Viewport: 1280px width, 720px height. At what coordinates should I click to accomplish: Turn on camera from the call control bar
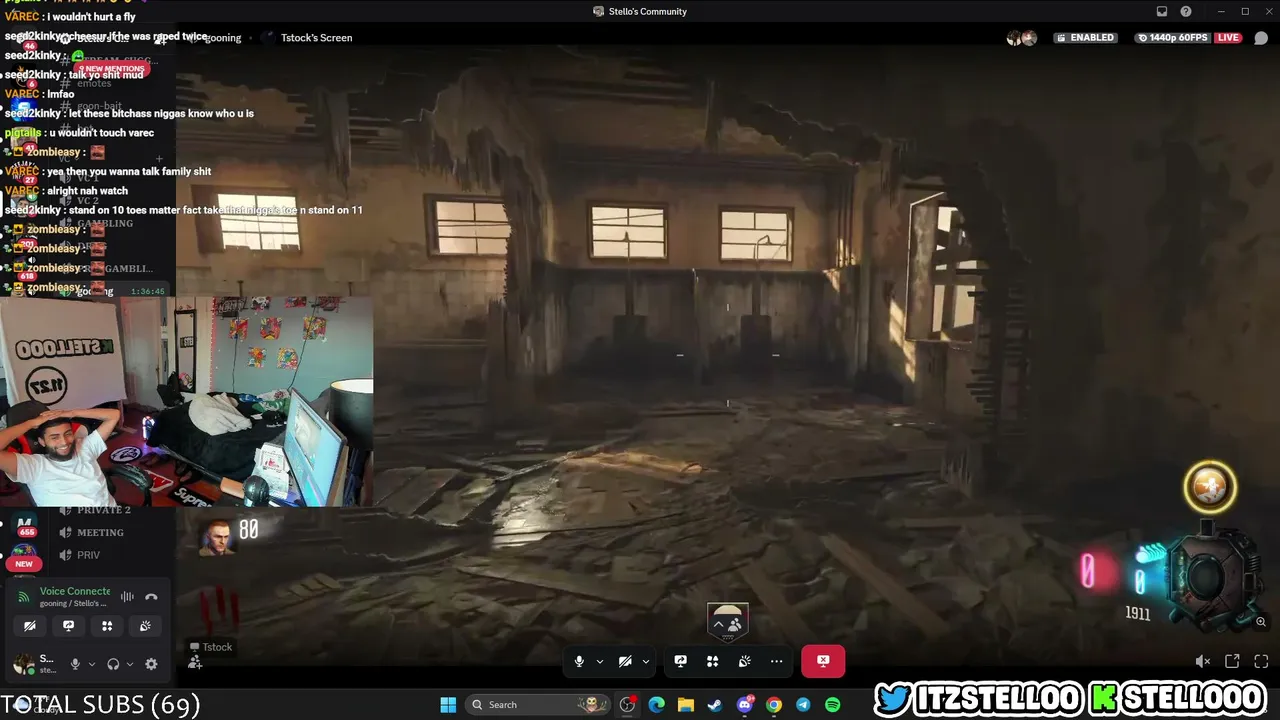pos(625,661)
